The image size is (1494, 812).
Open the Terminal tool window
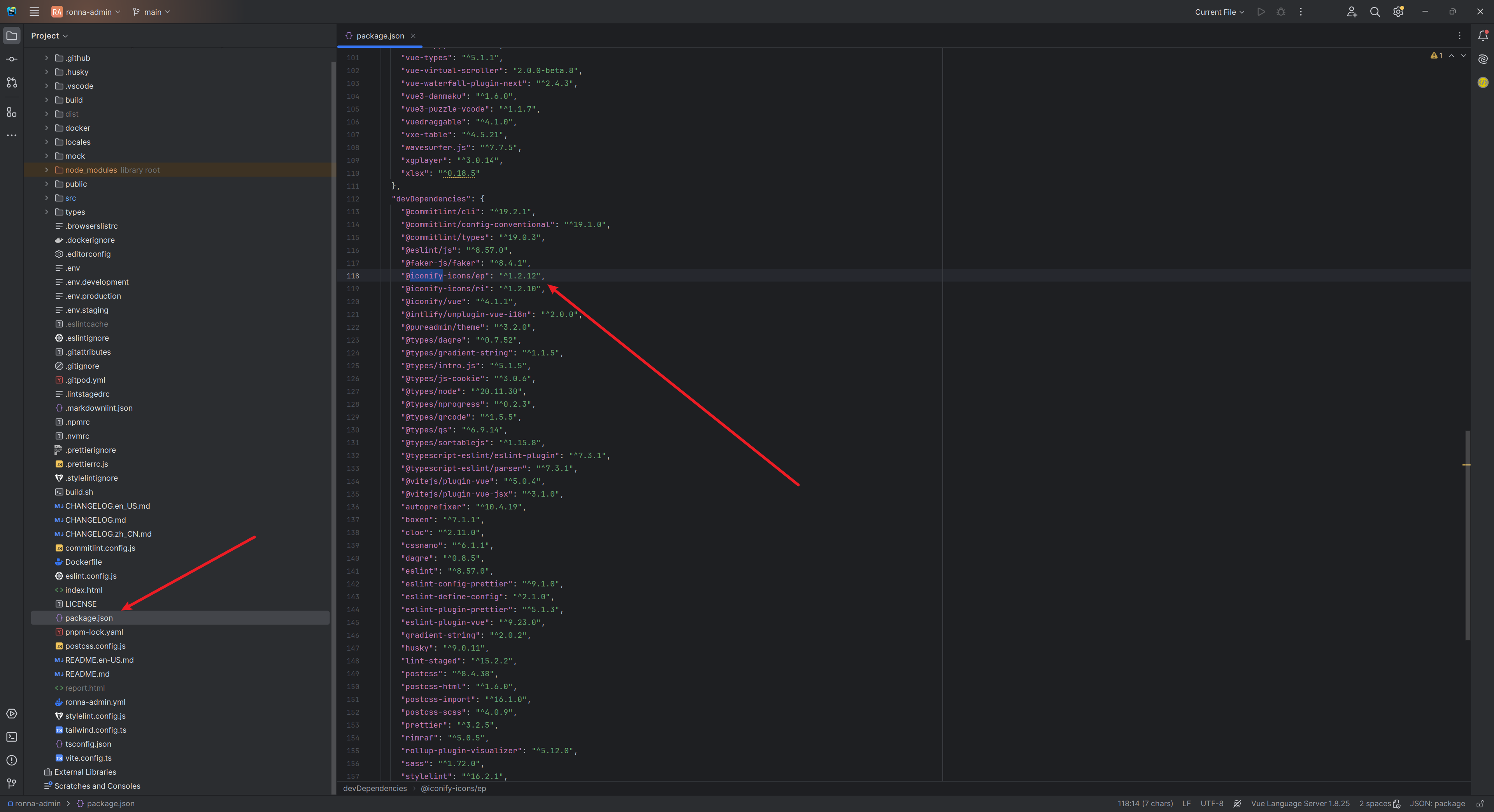click(12, 737)
